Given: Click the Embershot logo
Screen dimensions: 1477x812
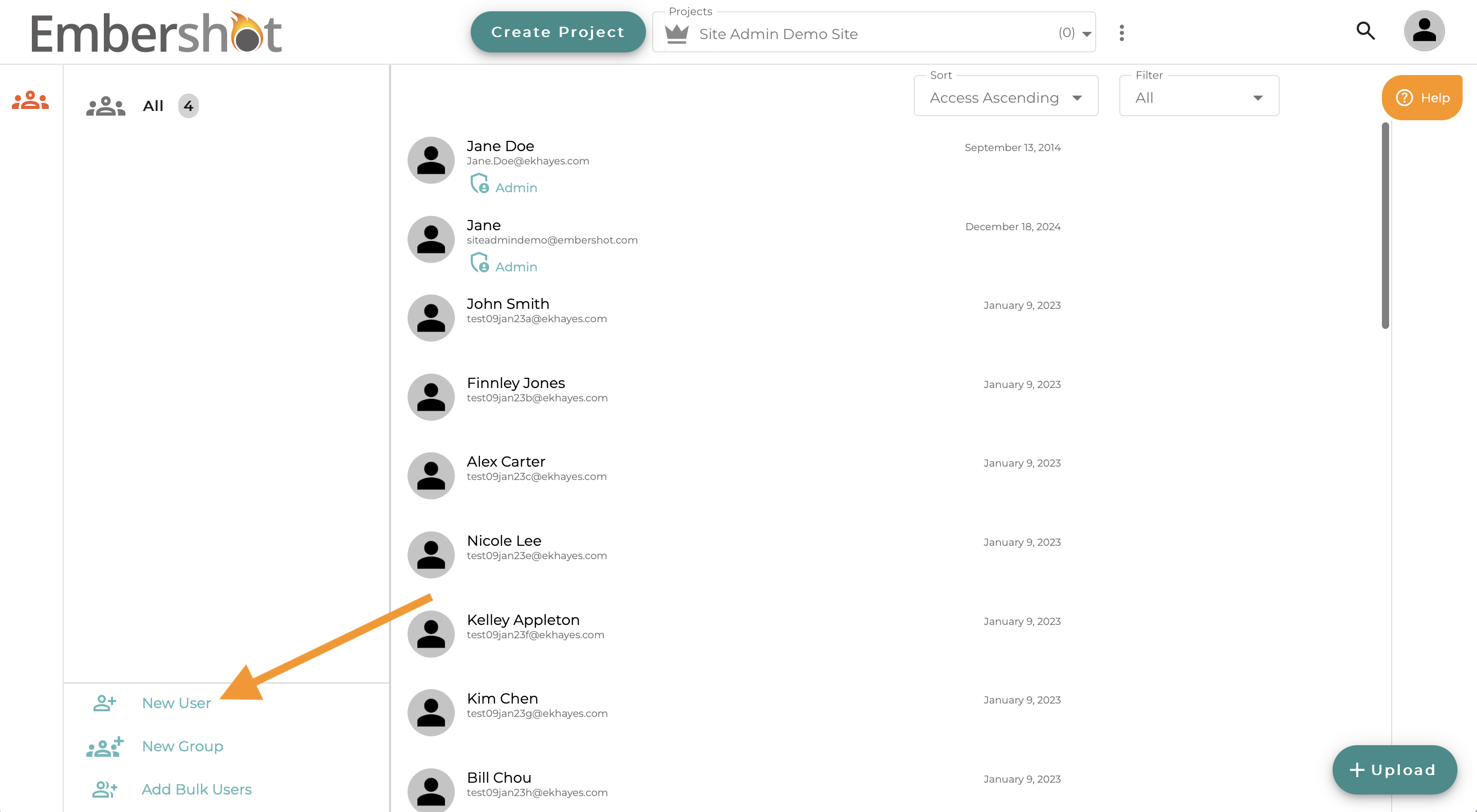Looking at the screenshot, I should (x=156, y=33).
